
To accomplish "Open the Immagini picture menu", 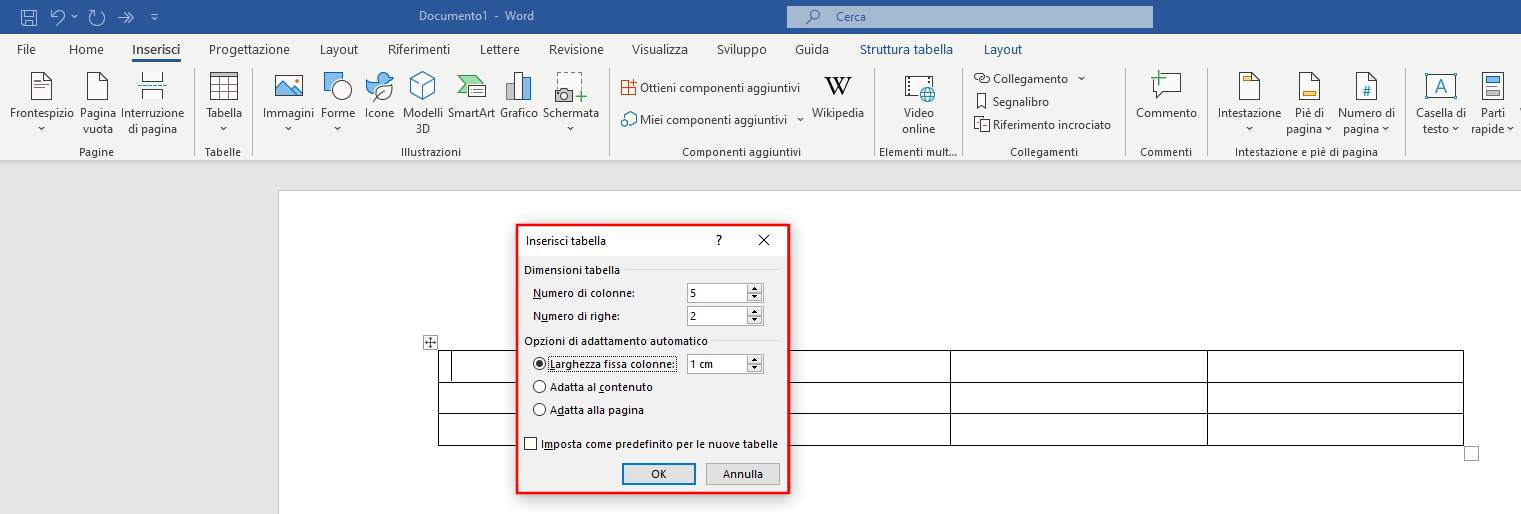I will 289,104.
